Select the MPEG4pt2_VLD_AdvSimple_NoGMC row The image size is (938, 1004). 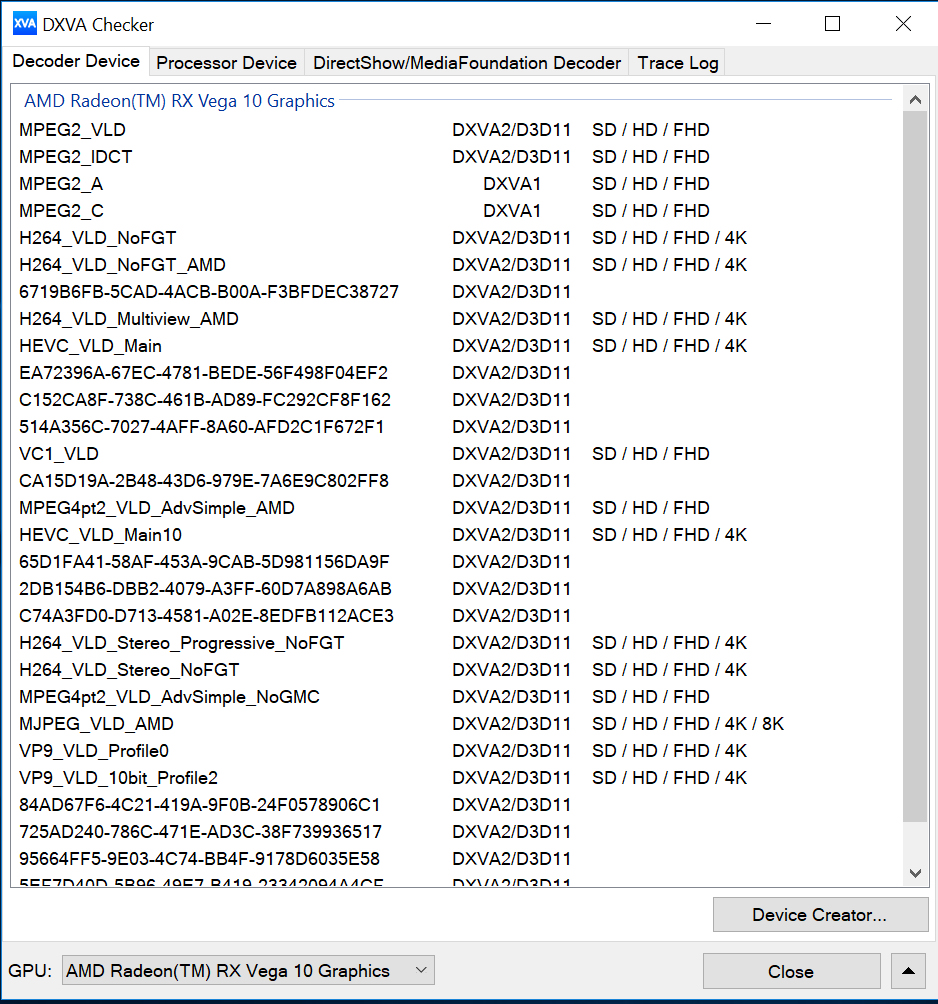(x=455, y=697)
